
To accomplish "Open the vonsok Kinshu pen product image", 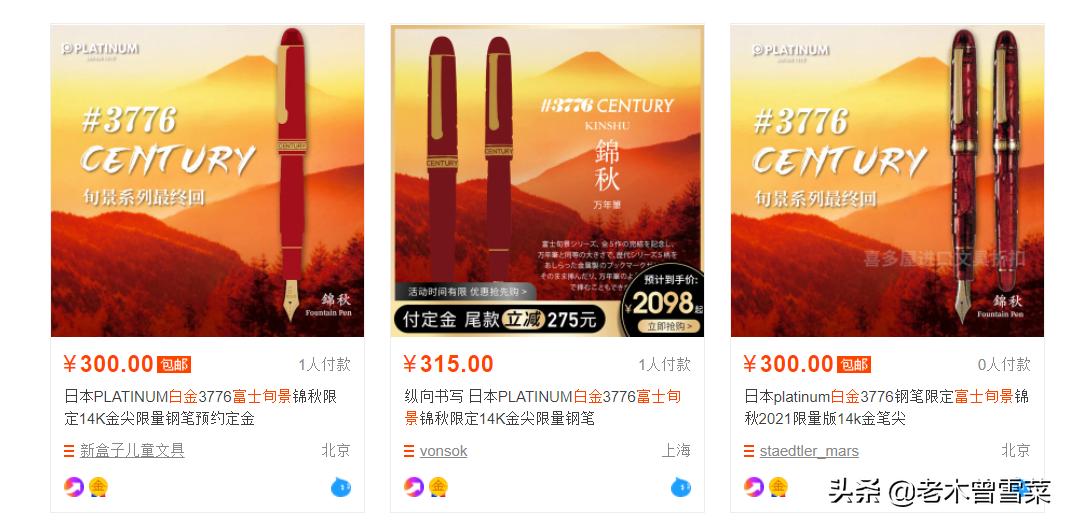I will [x=547, y=181].
